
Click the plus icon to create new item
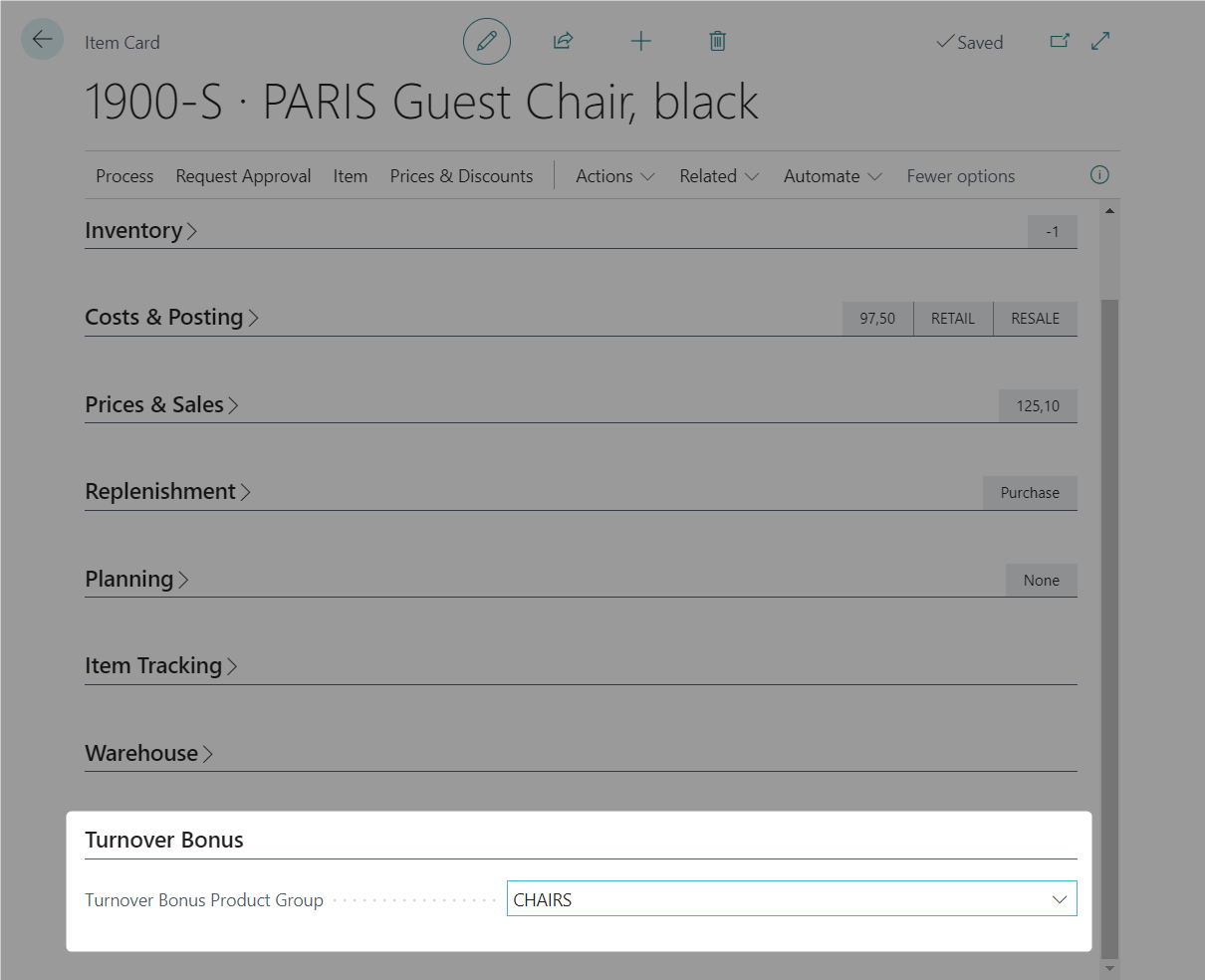(x=641, y=41)
